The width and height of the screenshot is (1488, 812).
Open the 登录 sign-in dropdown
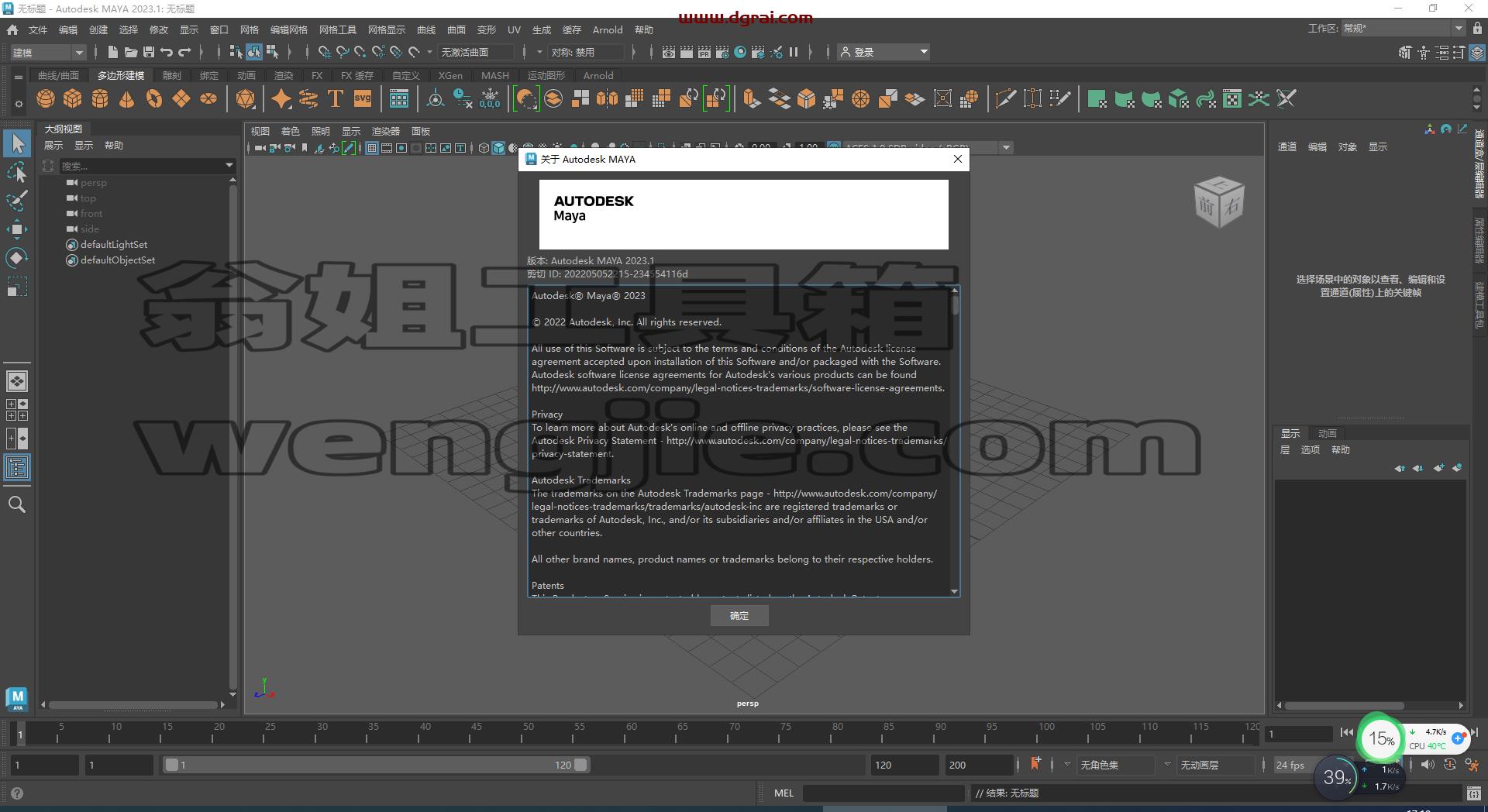pos(884,52)
